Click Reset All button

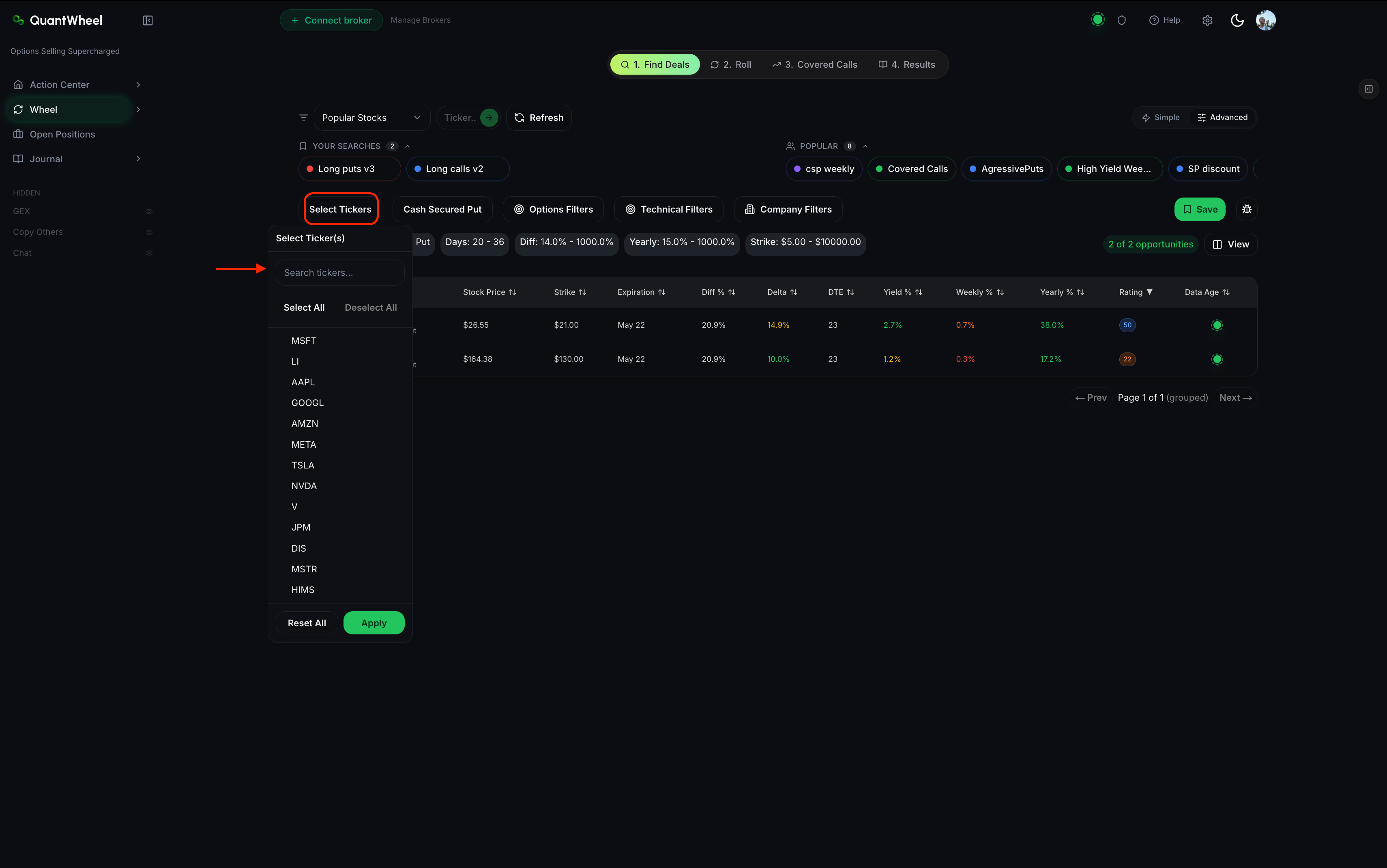tap(307, 623)
